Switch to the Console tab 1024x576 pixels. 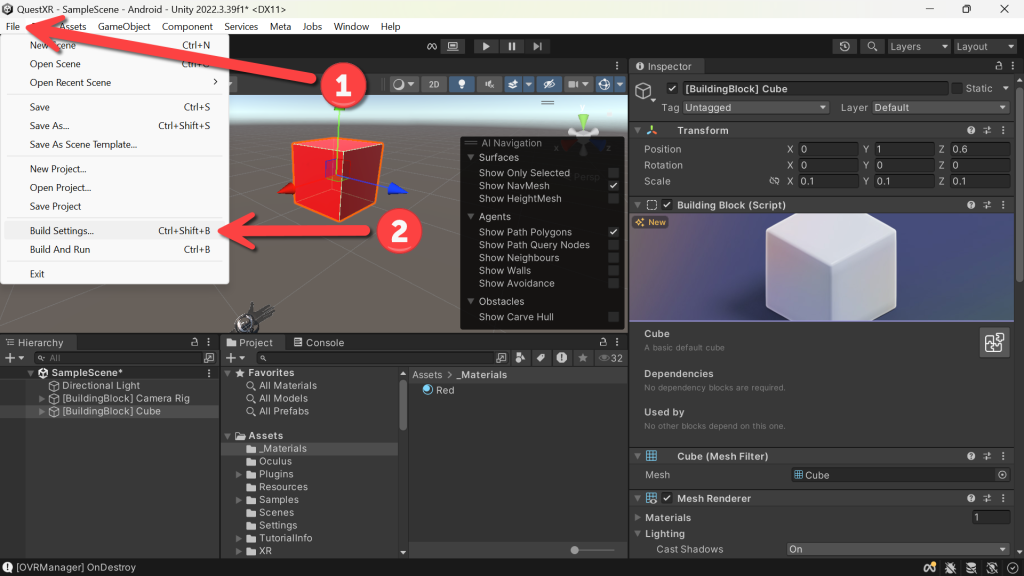point(319,342)
